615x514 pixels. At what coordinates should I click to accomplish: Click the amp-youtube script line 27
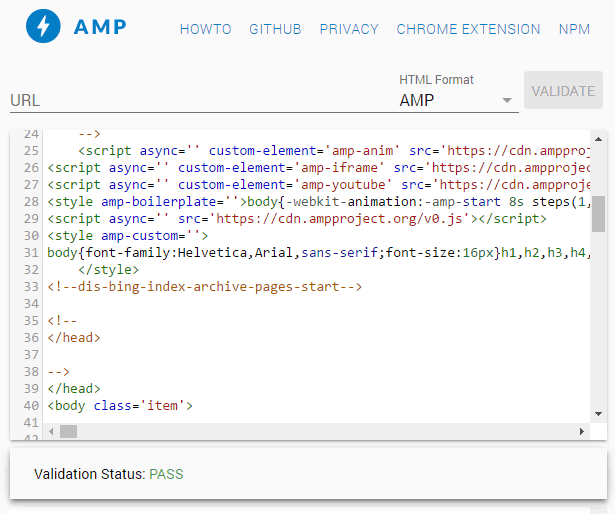318,185
